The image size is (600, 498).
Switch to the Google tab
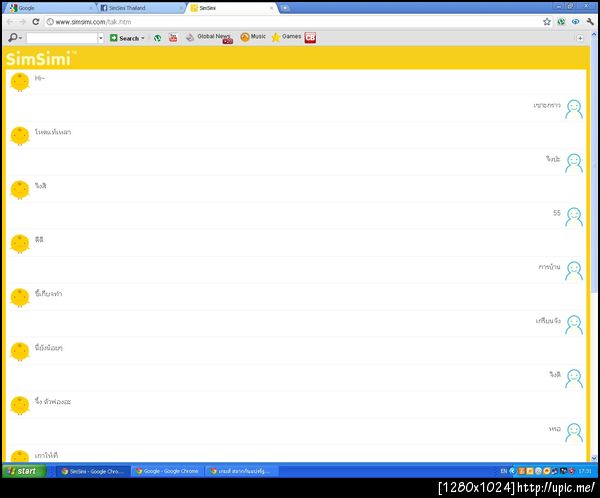(x=50, y=8)
